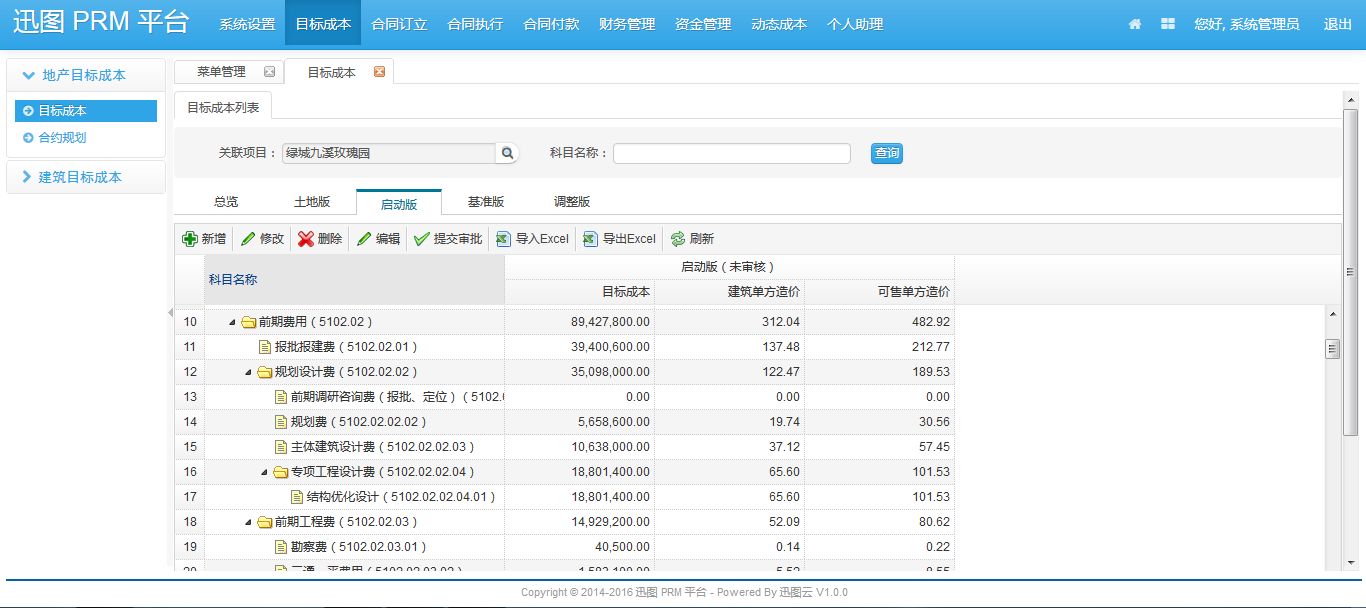The image size is (1366, 608).
Task: Open the 动态成本 menu
Action: [779, 24]
